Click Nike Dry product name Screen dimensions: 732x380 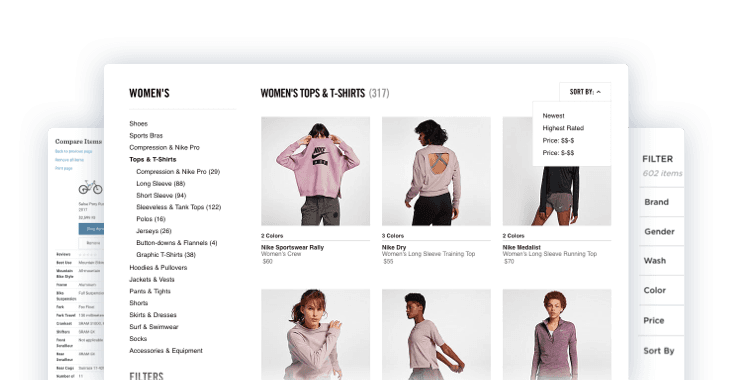[394, 247]
